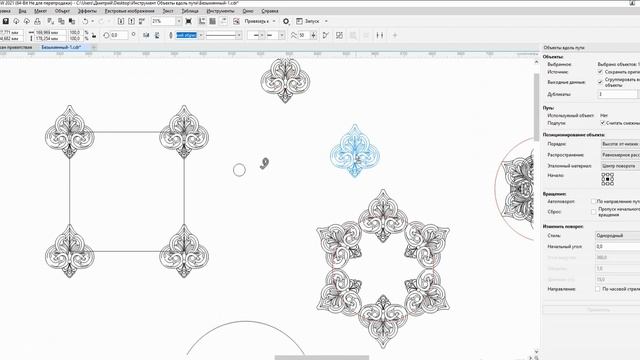This screenshot has width=640, height=360.
Task: Click the Options gear icon
Action: pos(286,21)
